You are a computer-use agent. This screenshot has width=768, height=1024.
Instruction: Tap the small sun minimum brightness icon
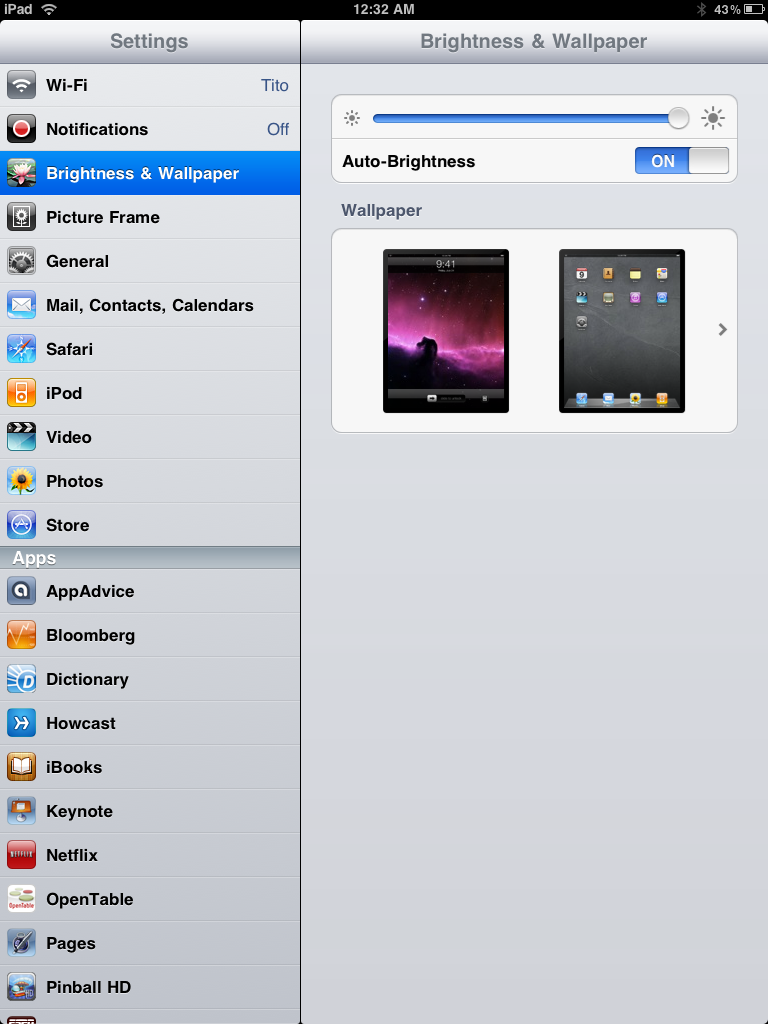(x=352, y=118)
